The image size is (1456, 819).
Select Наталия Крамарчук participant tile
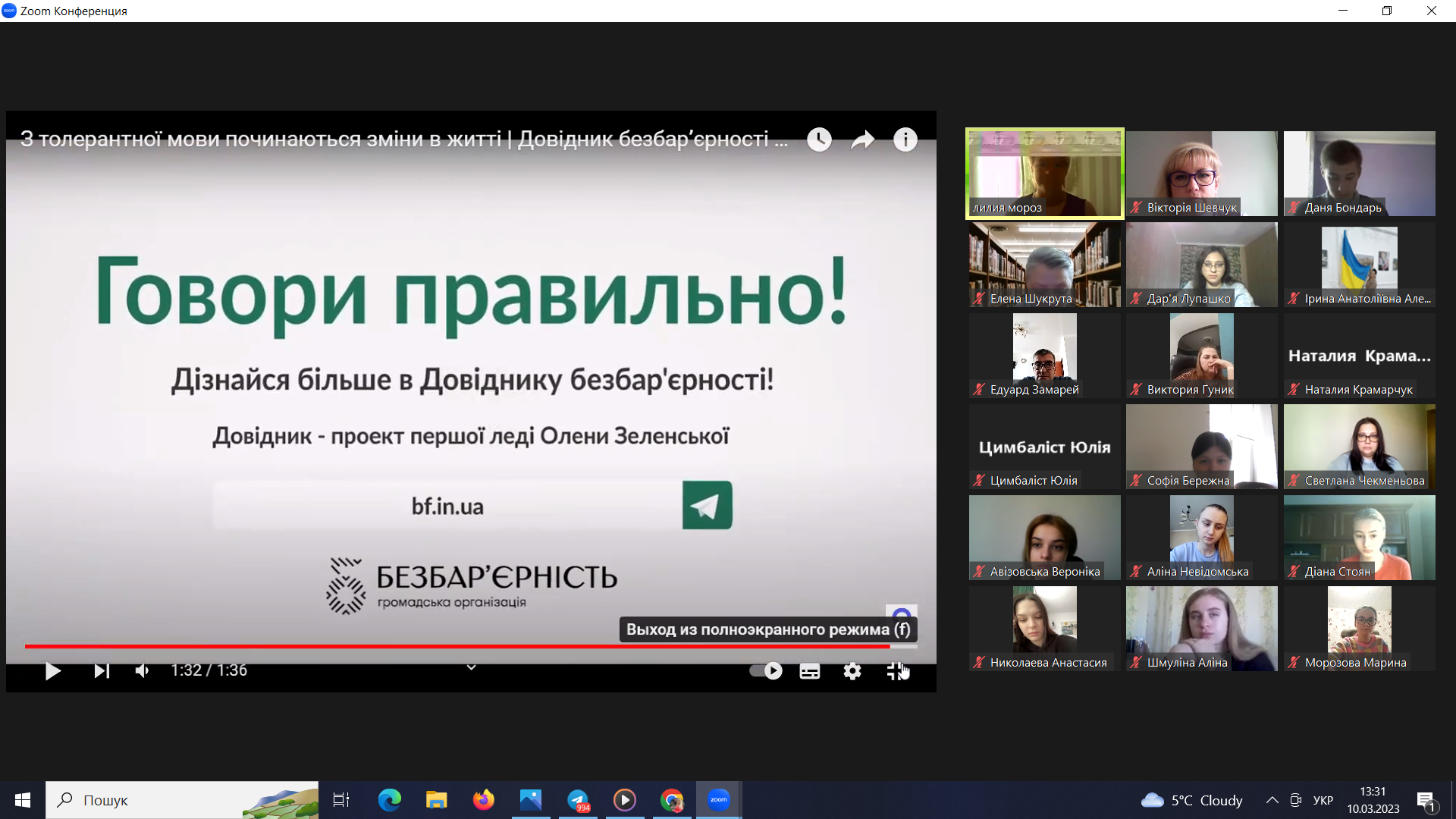point(1359,356)
